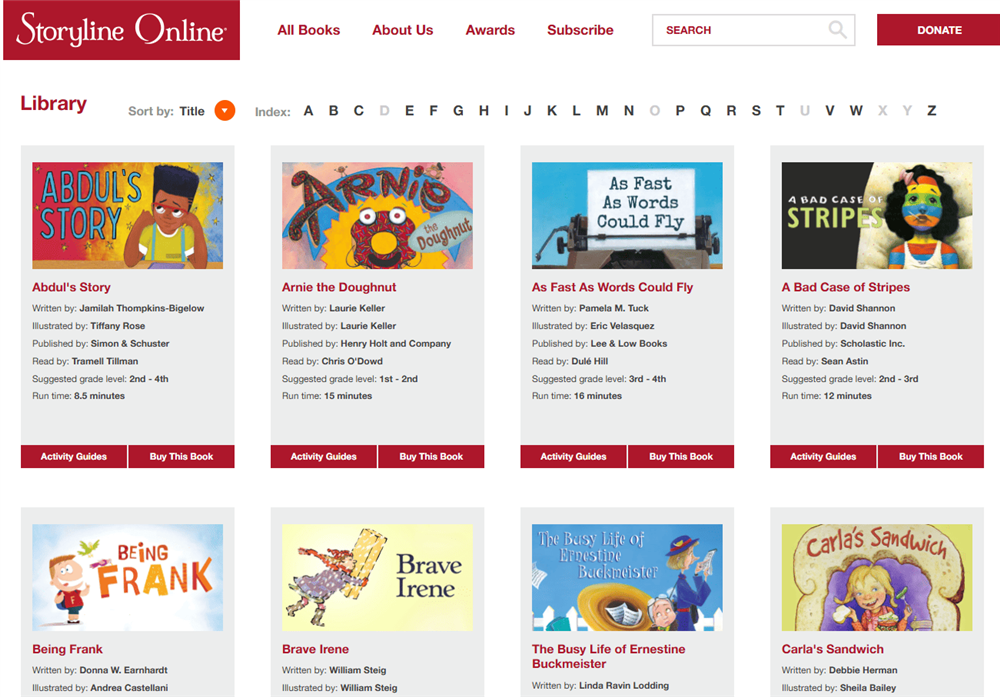Jump to index letter I
This screenshot has width=1000, height=697.
[506, 111]
